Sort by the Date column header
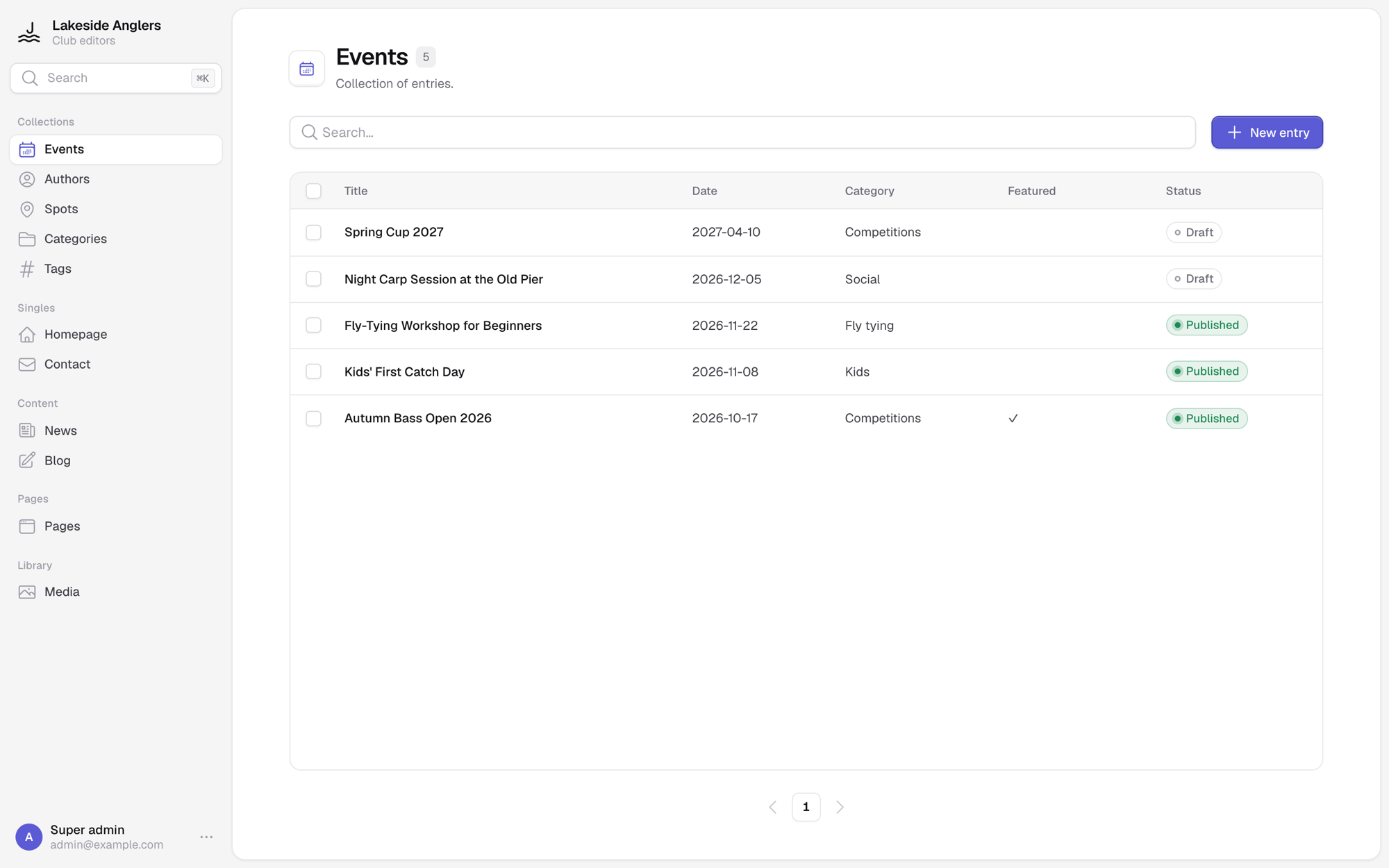1389x868 pixels. click(704, 191)
